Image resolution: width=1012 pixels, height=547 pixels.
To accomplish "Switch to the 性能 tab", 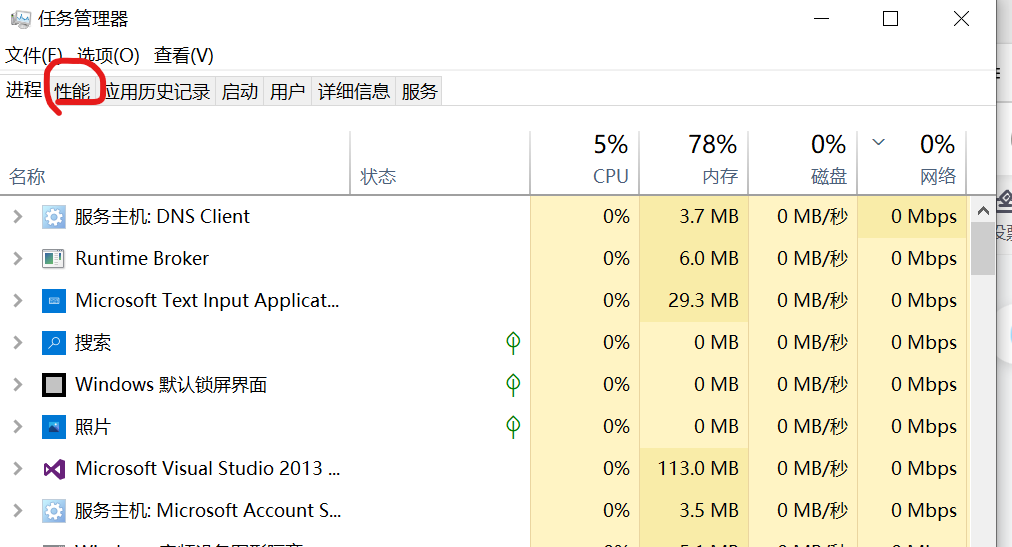I will point(72,92).
